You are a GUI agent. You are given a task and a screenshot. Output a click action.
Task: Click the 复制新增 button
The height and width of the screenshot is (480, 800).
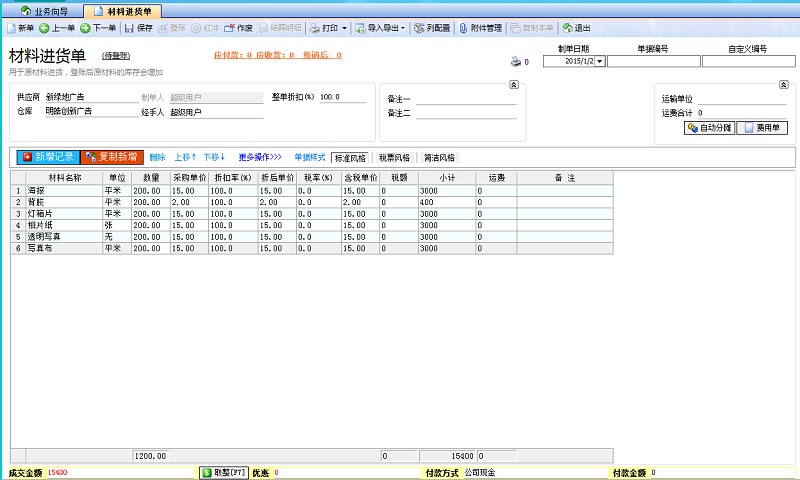pyautogui.click(x=110, y=157)
